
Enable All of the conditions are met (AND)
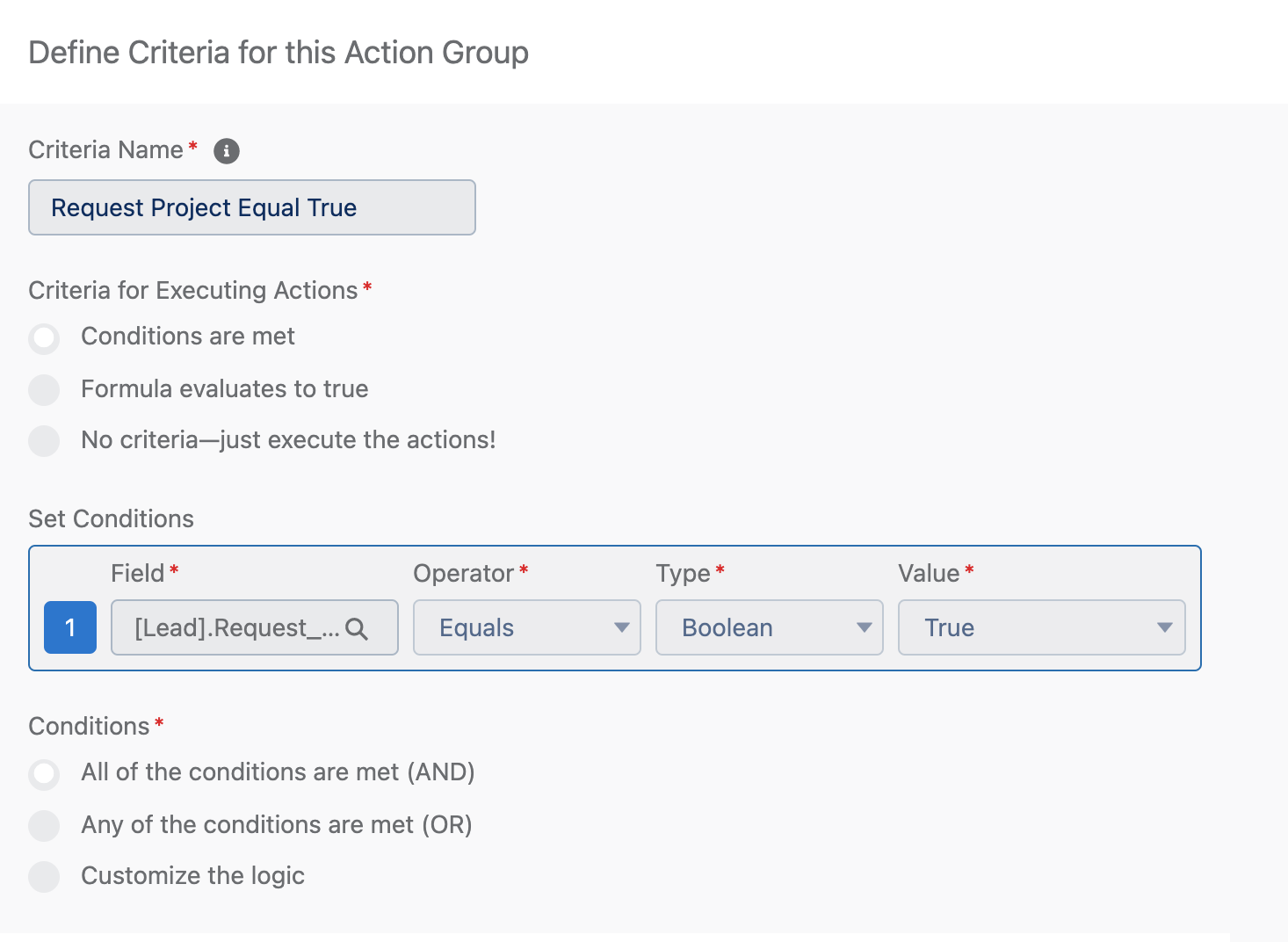[44, 773]
